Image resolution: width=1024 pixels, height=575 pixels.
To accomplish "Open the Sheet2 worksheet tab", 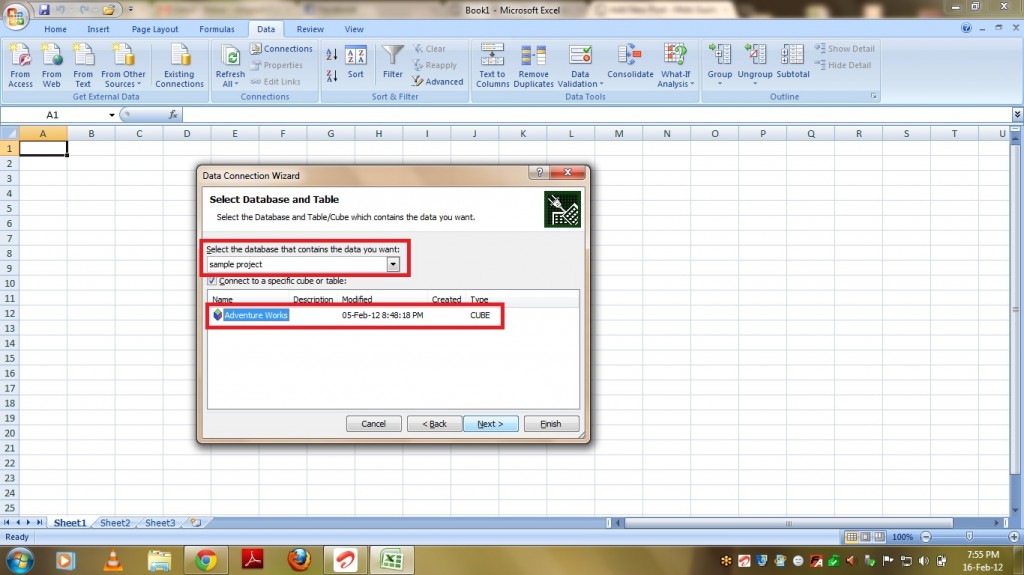I will (114, 523).
